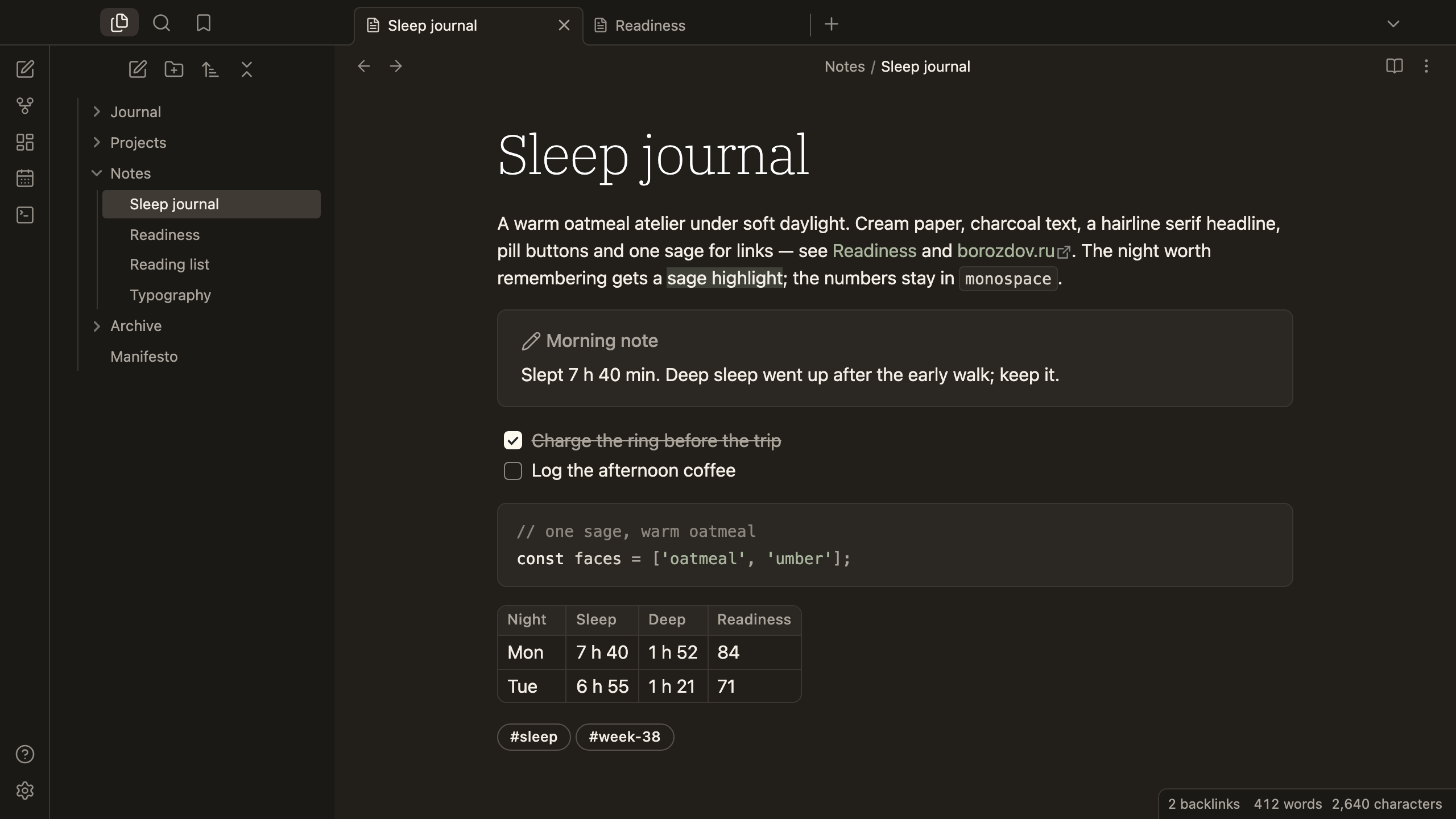Click the Morning note pencil icon
The image size is (1456, 819).
[531, 341]
